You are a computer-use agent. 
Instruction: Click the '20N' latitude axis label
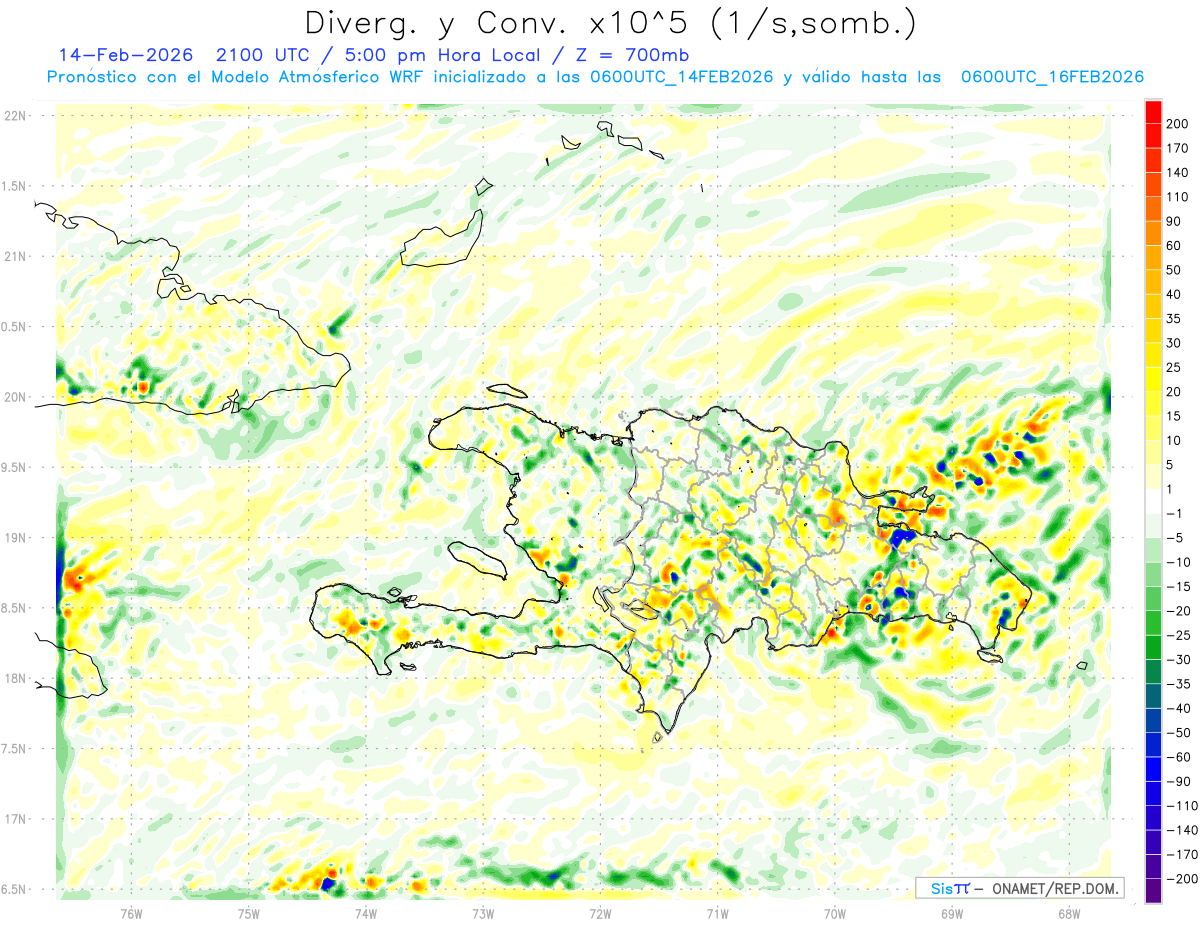tap(15, 397)
